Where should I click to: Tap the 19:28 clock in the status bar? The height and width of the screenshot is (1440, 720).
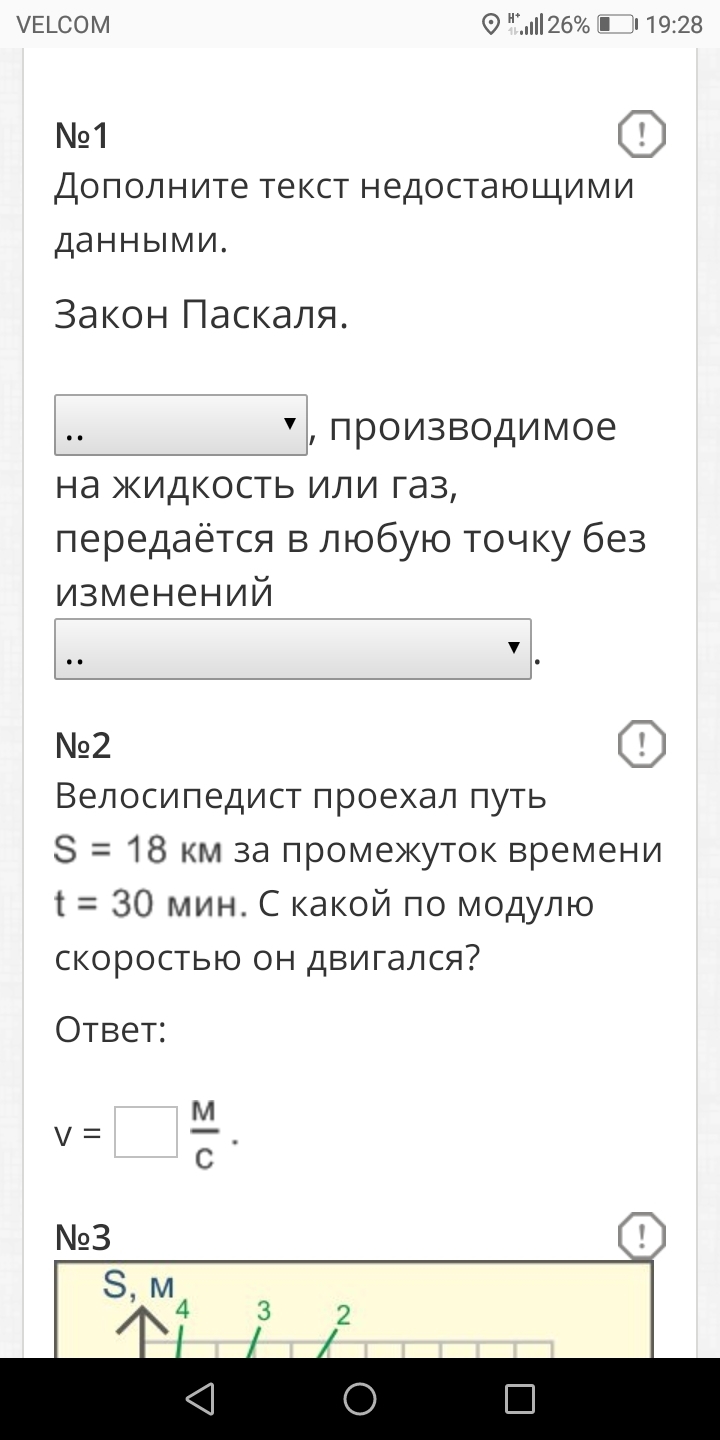point(674,25)
